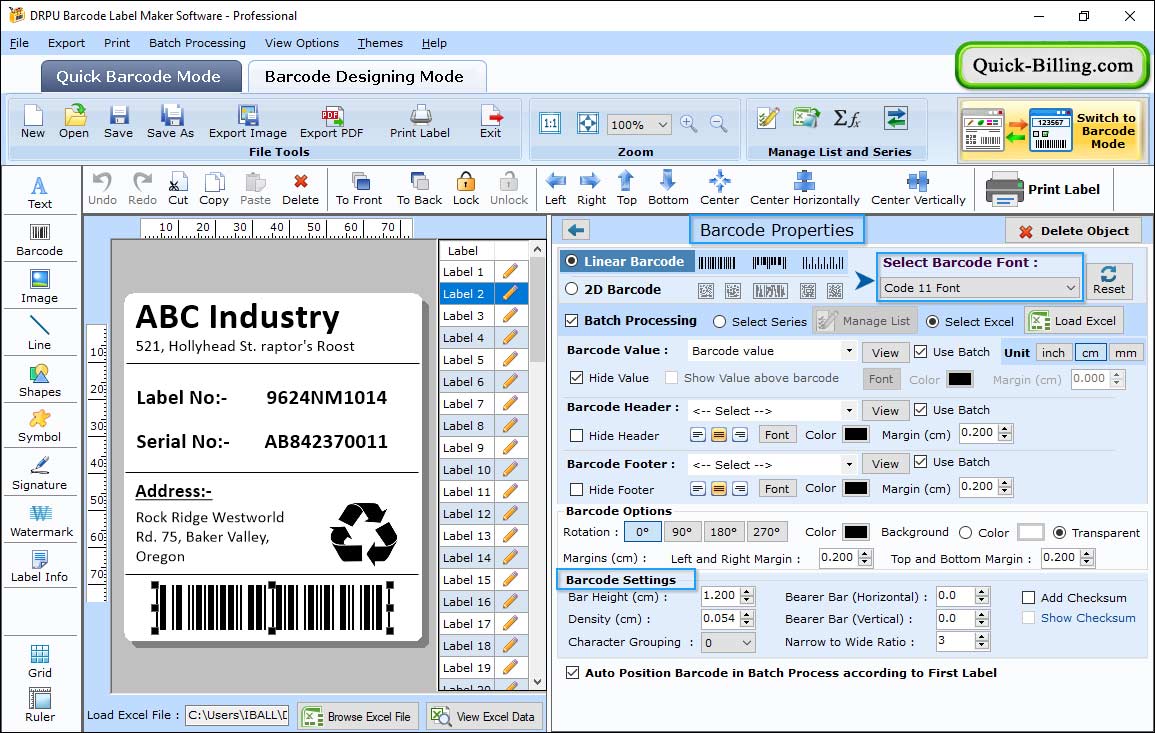Click the Print Label file tool
This screenshot has height=733, width=1155.
[420, 122]
